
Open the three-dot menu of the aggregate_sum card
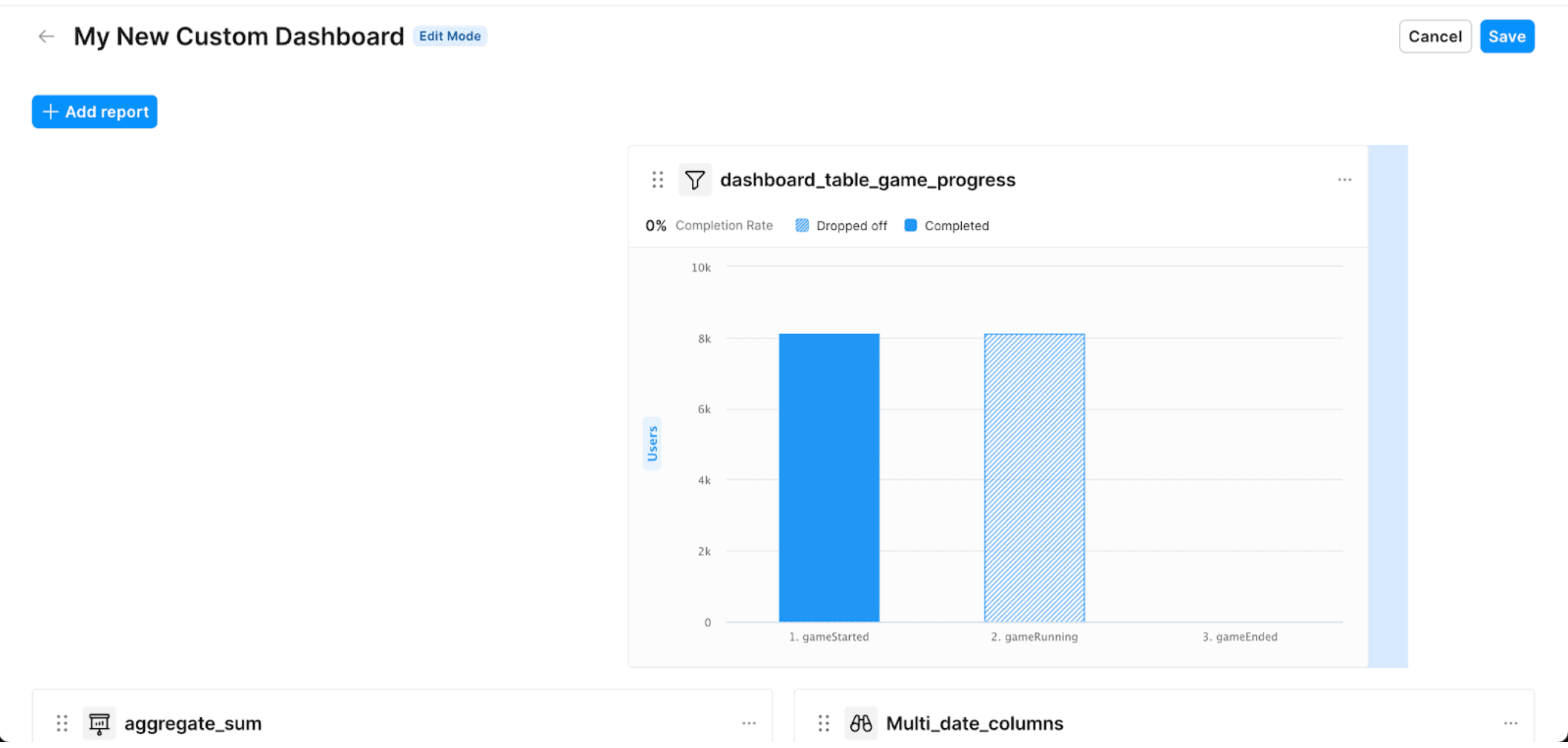click(x=749, y=723)
